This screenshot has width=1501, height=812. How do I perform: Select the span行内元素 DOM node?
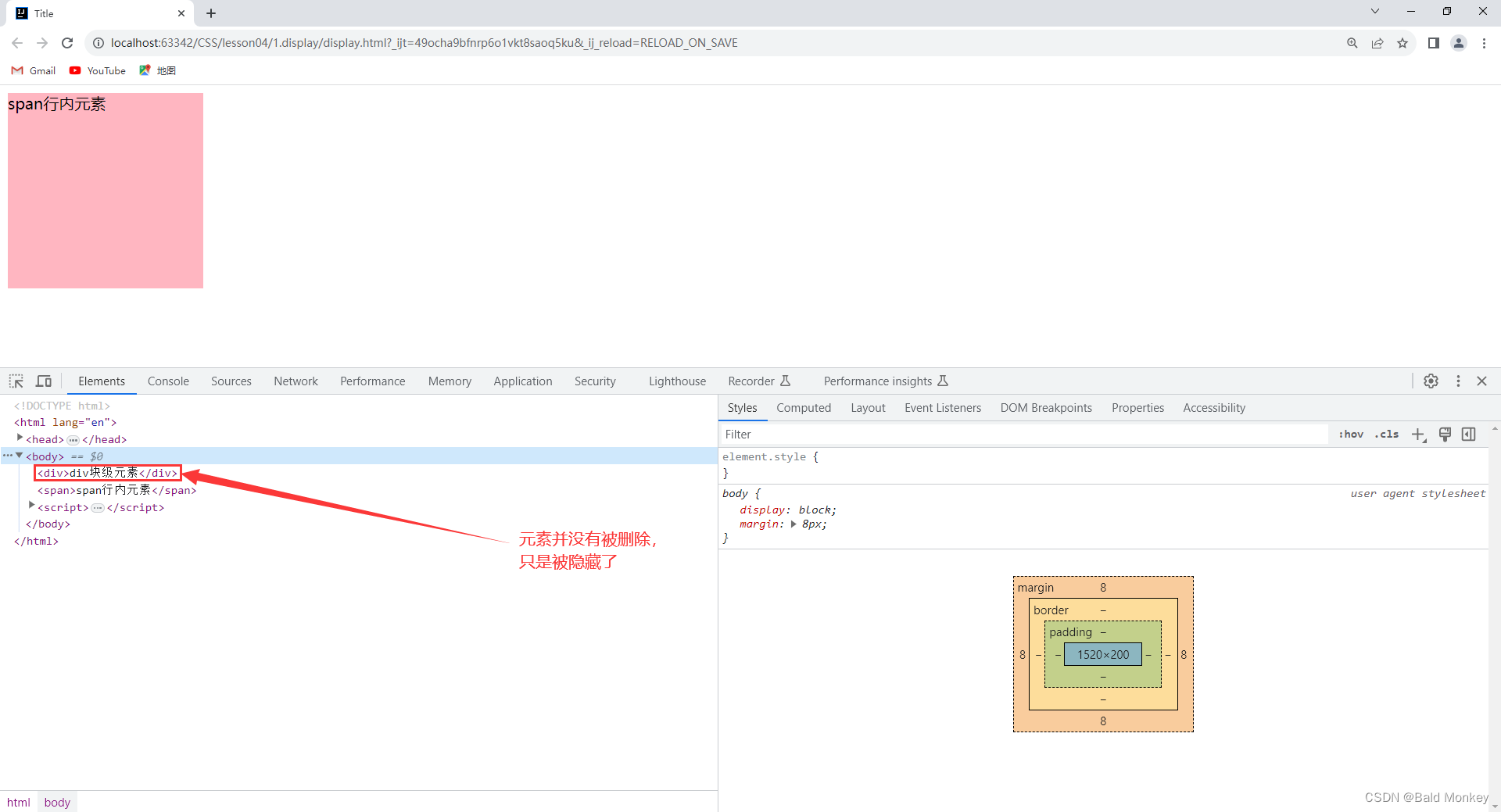116,490
